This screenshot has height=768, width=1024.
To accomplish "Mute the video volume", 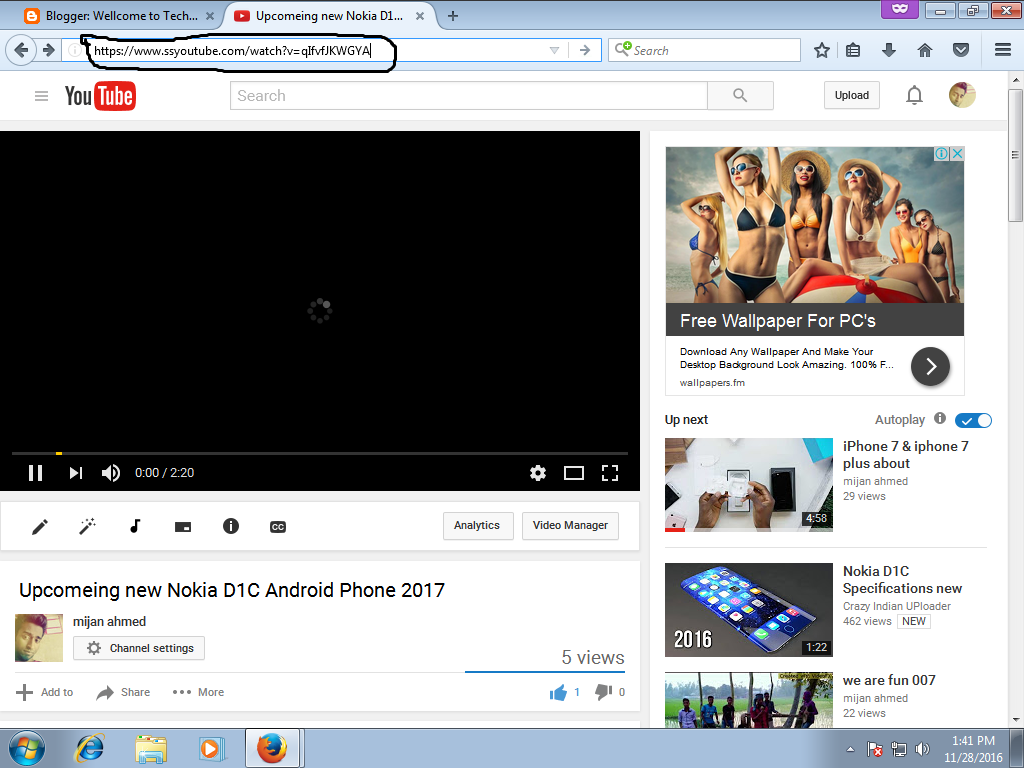I will click(x=111, y=473).
